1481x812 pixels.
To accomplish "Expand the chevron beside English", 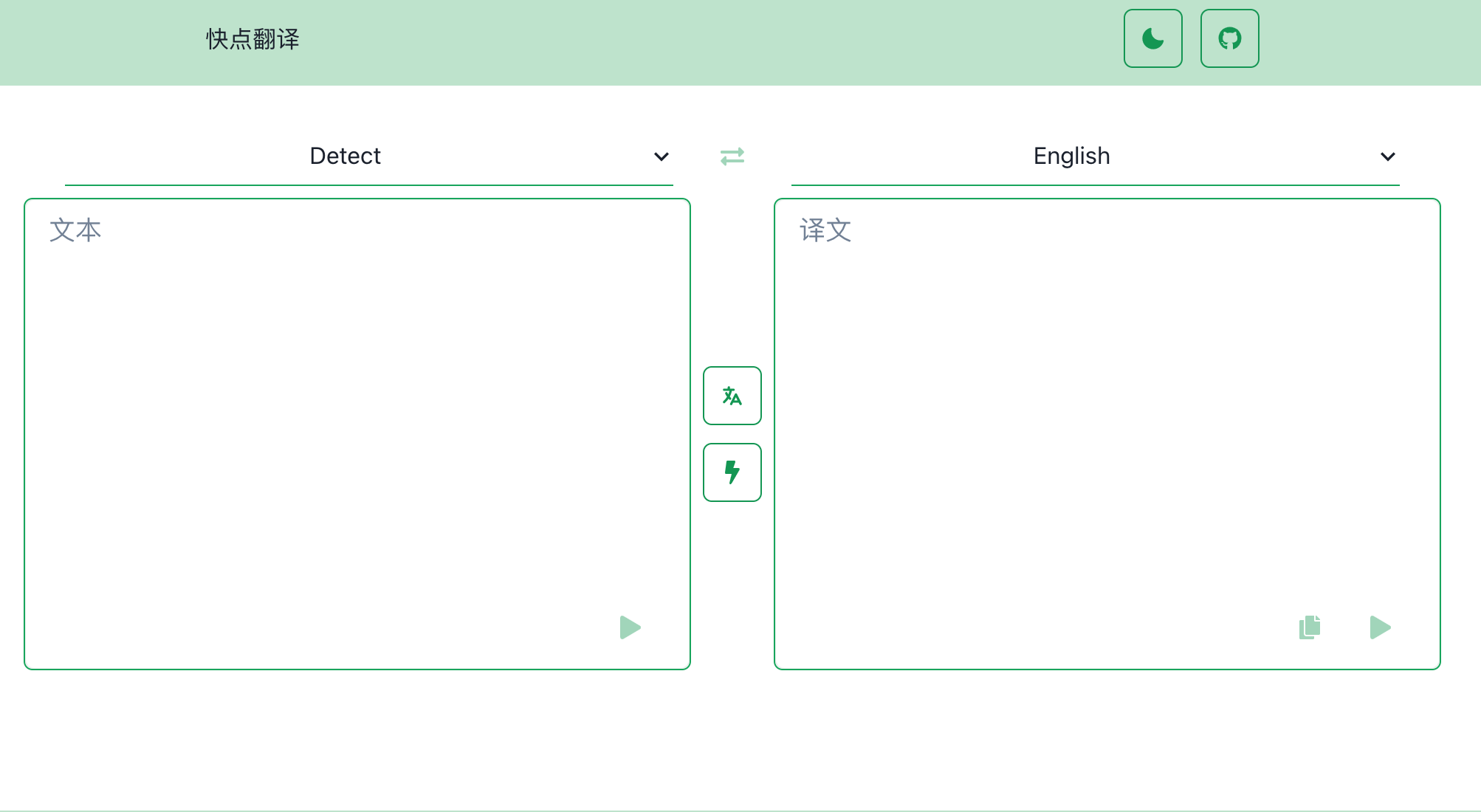I will pos(1387,156).
